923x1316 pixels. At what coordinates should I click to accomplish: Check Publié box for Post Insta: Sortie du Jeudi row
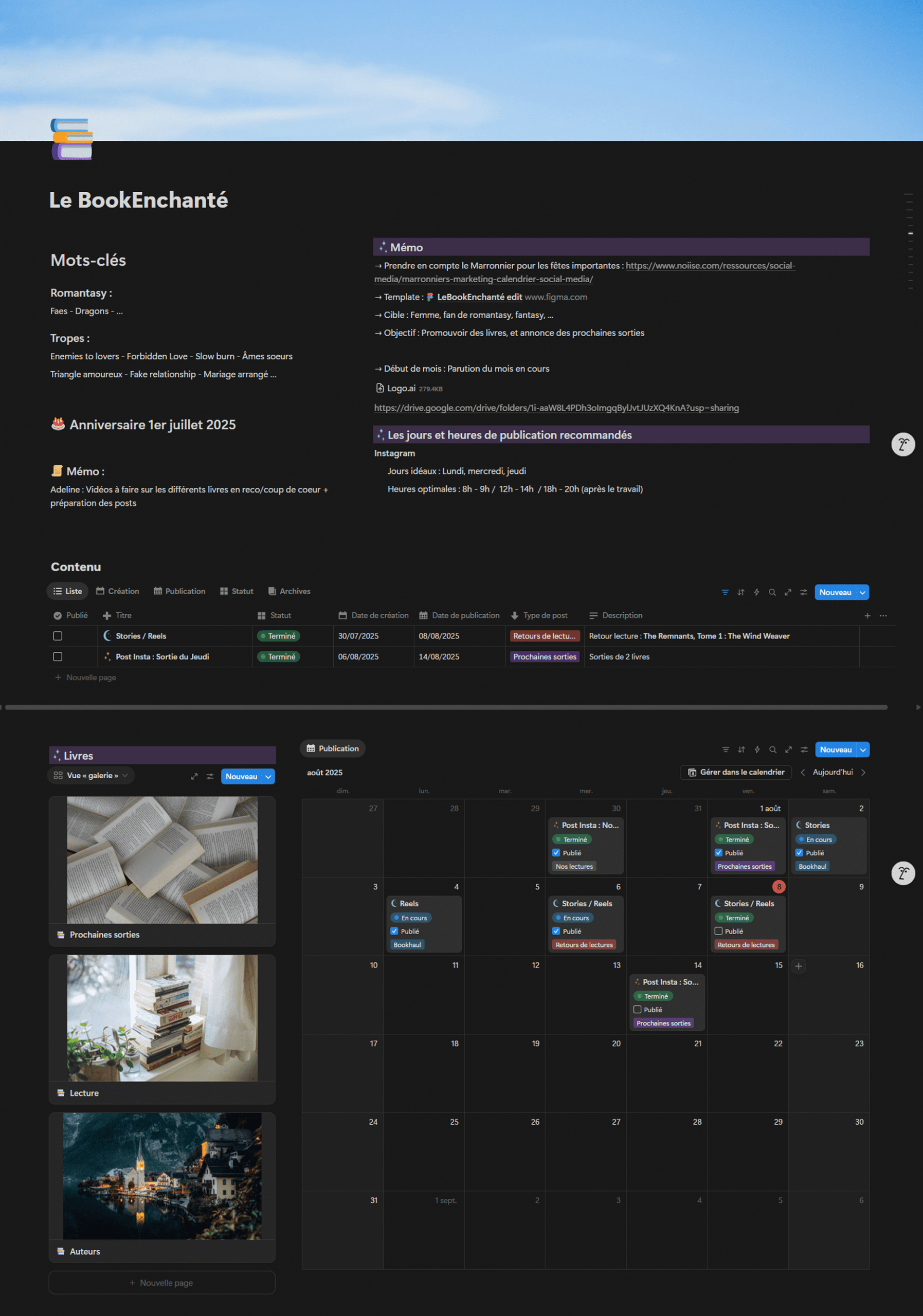(x=58, y=657)
